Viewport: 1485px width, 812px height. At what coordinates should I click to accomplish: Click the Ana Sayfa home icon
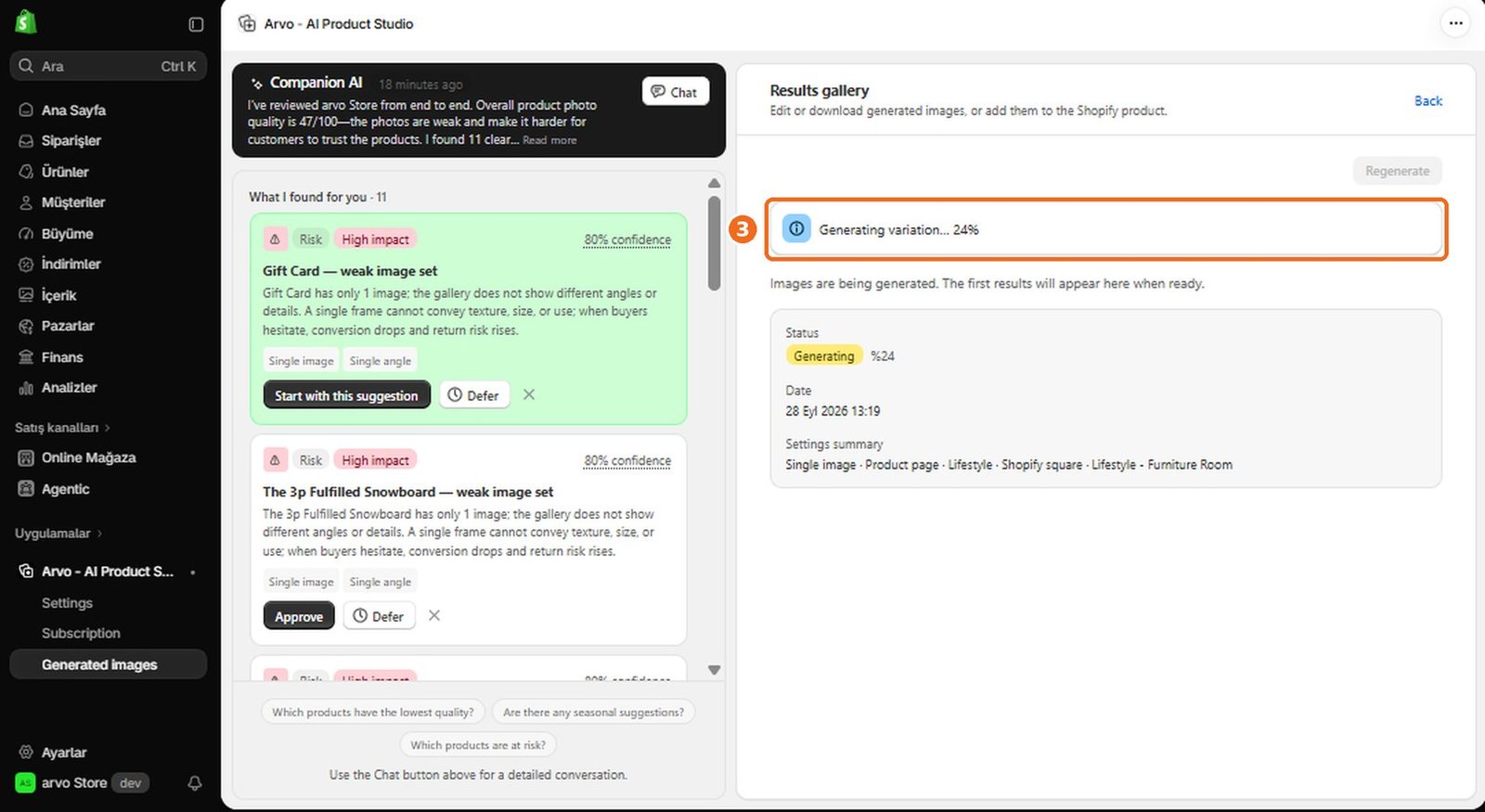tap(26, 110)
